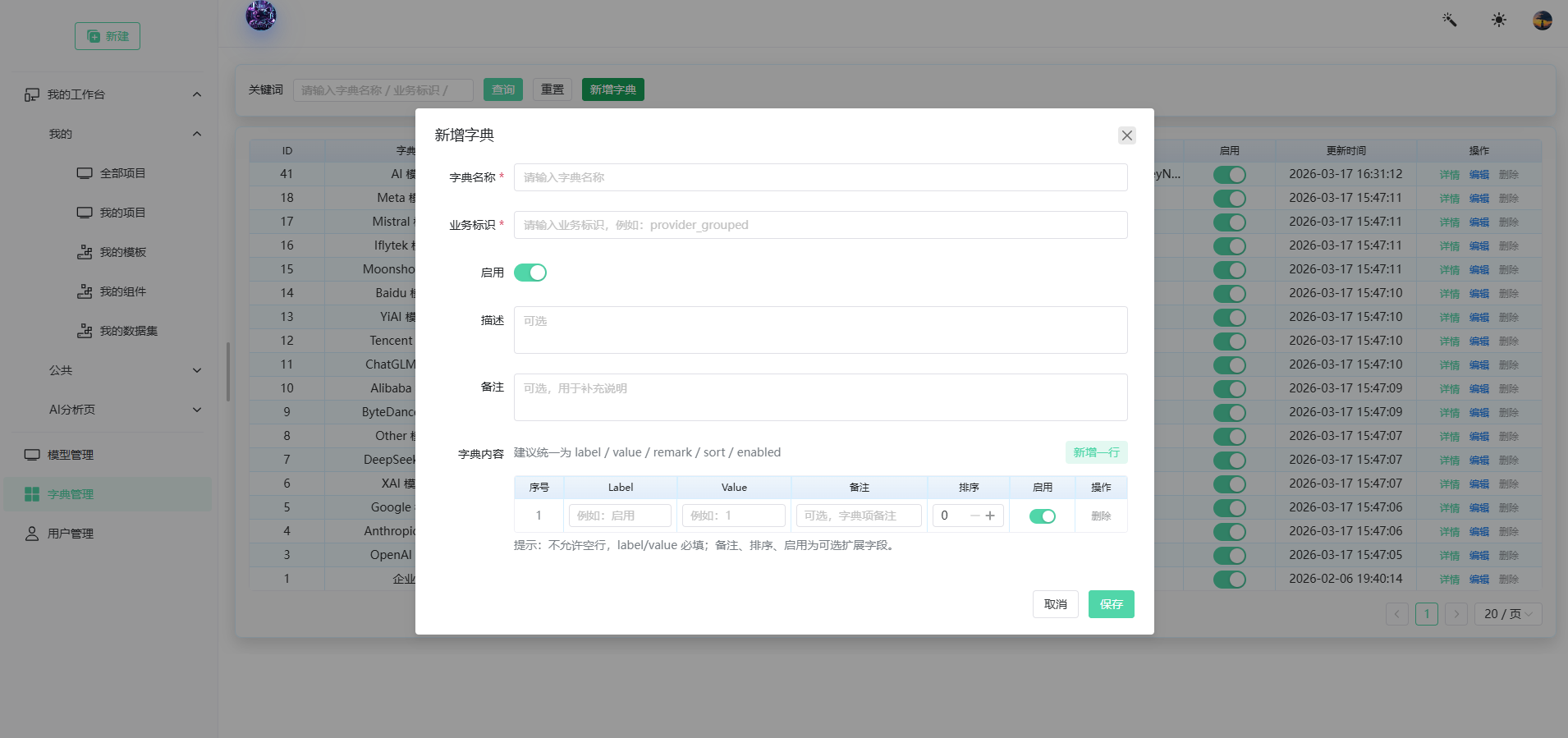Click 详情 for the ID 41 row
The height and width of the screenshot is (738, 1568).
click(1450, 175)
